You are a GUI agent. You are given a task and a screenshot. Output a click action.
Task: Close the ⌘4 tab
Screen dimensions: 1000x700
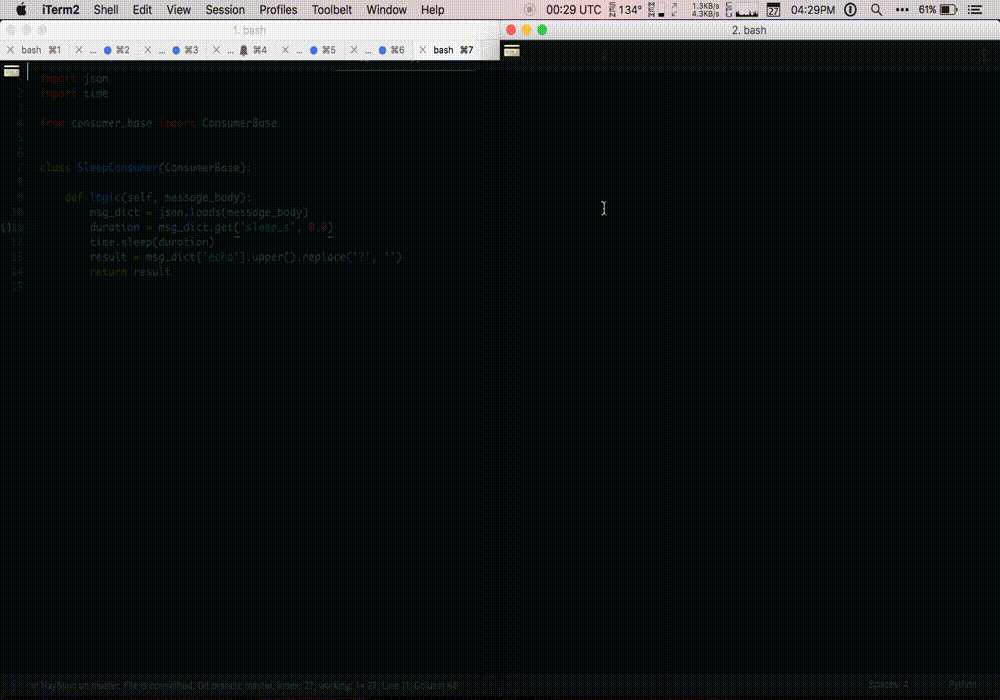coord(216,50)
